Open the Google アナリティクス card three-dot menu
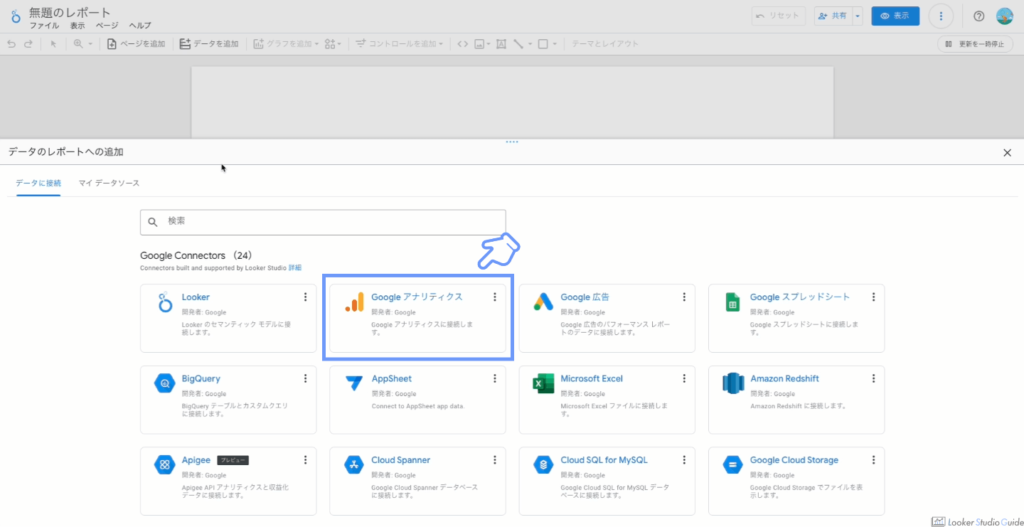The image size is (1024, 527). (x=494, y=297)
